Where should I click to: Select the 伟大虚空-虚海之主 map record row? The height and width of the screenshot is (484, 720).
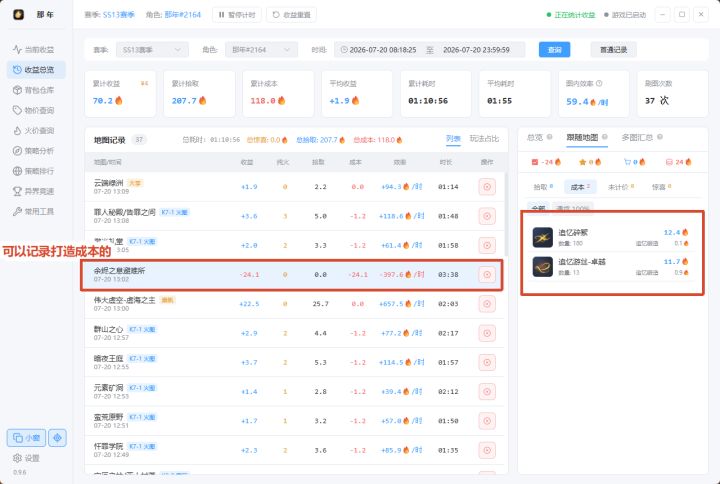click(x=294, y=304)
